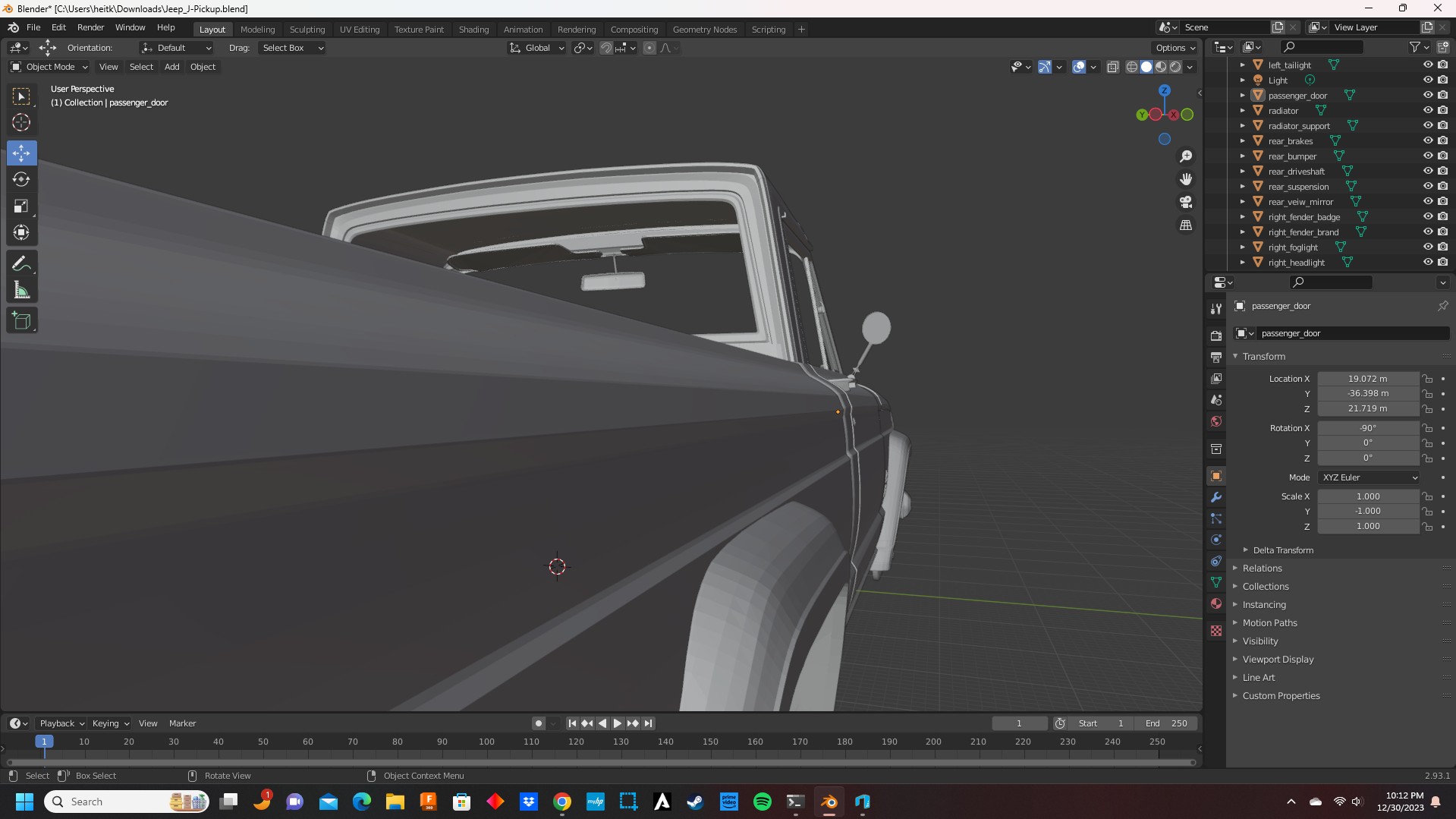Select the Scale tool

(x=21, y=206)
